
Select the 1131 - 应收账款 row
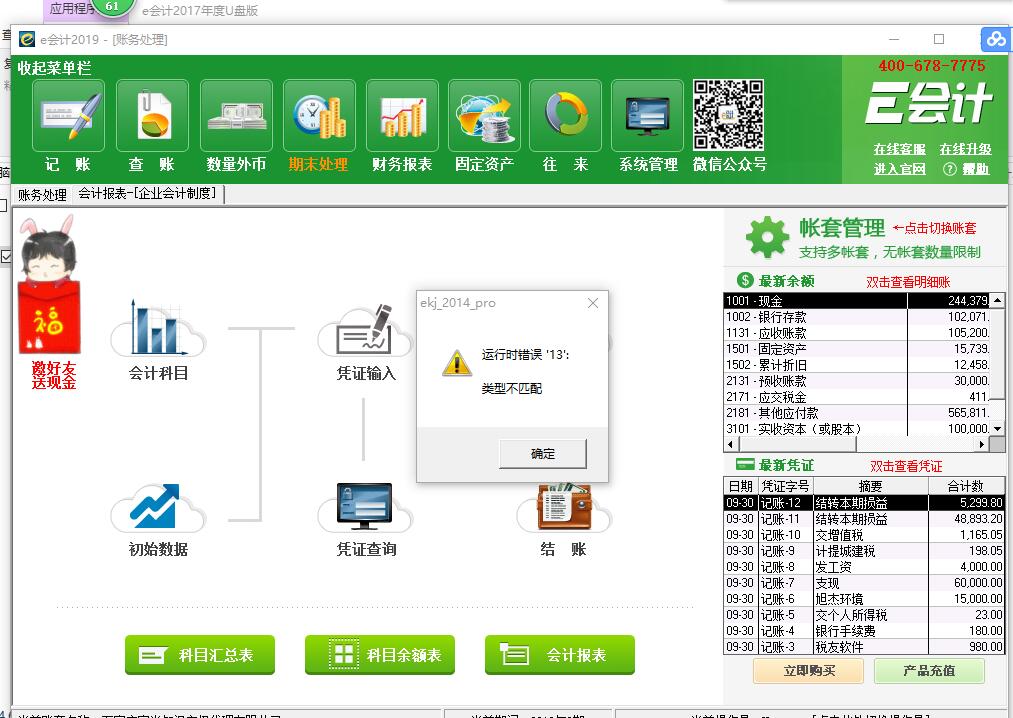click(857, 333)
